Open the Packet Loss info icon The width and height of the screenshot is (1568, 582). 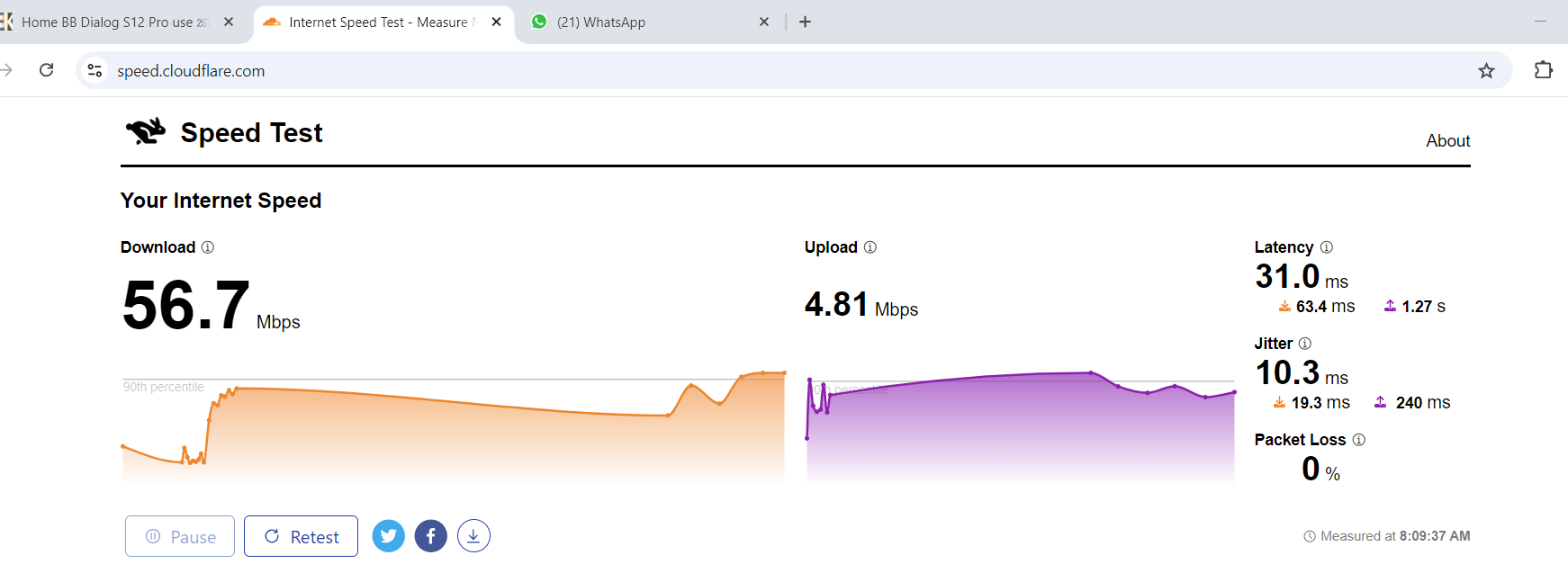click(x=1359, y=440)
